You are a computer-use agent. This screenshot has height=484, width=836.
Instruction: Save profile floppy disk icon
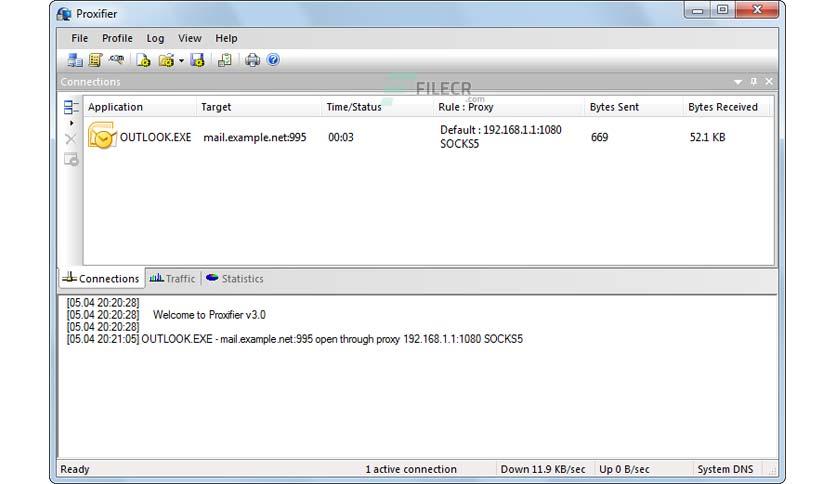pos(197,60)
